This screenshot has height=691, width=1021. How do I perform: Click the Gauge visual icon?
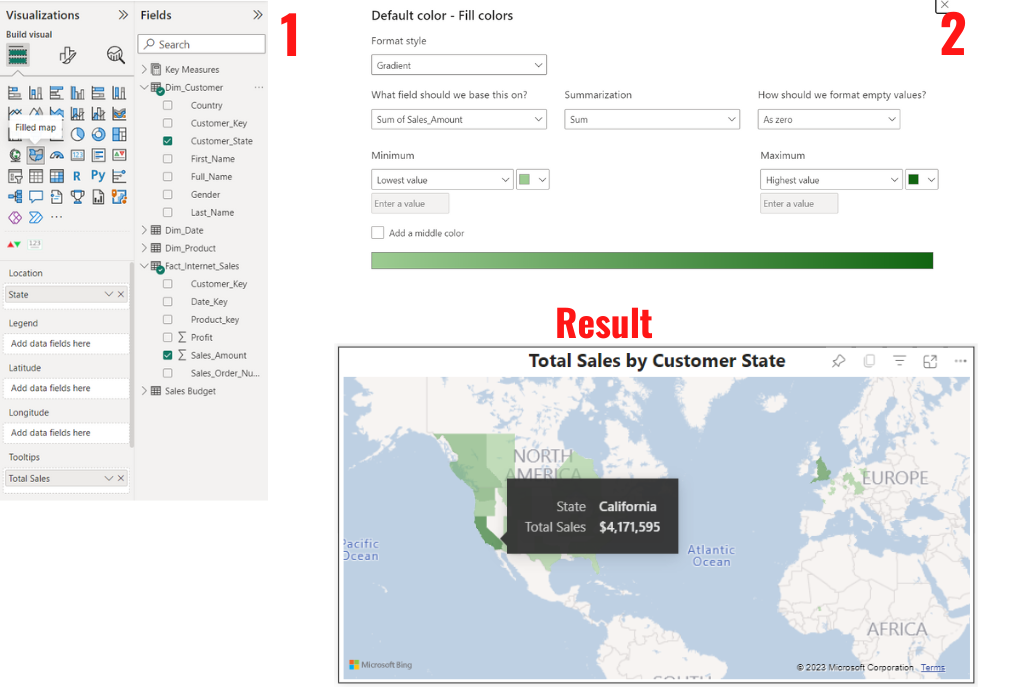coord(56,155)
